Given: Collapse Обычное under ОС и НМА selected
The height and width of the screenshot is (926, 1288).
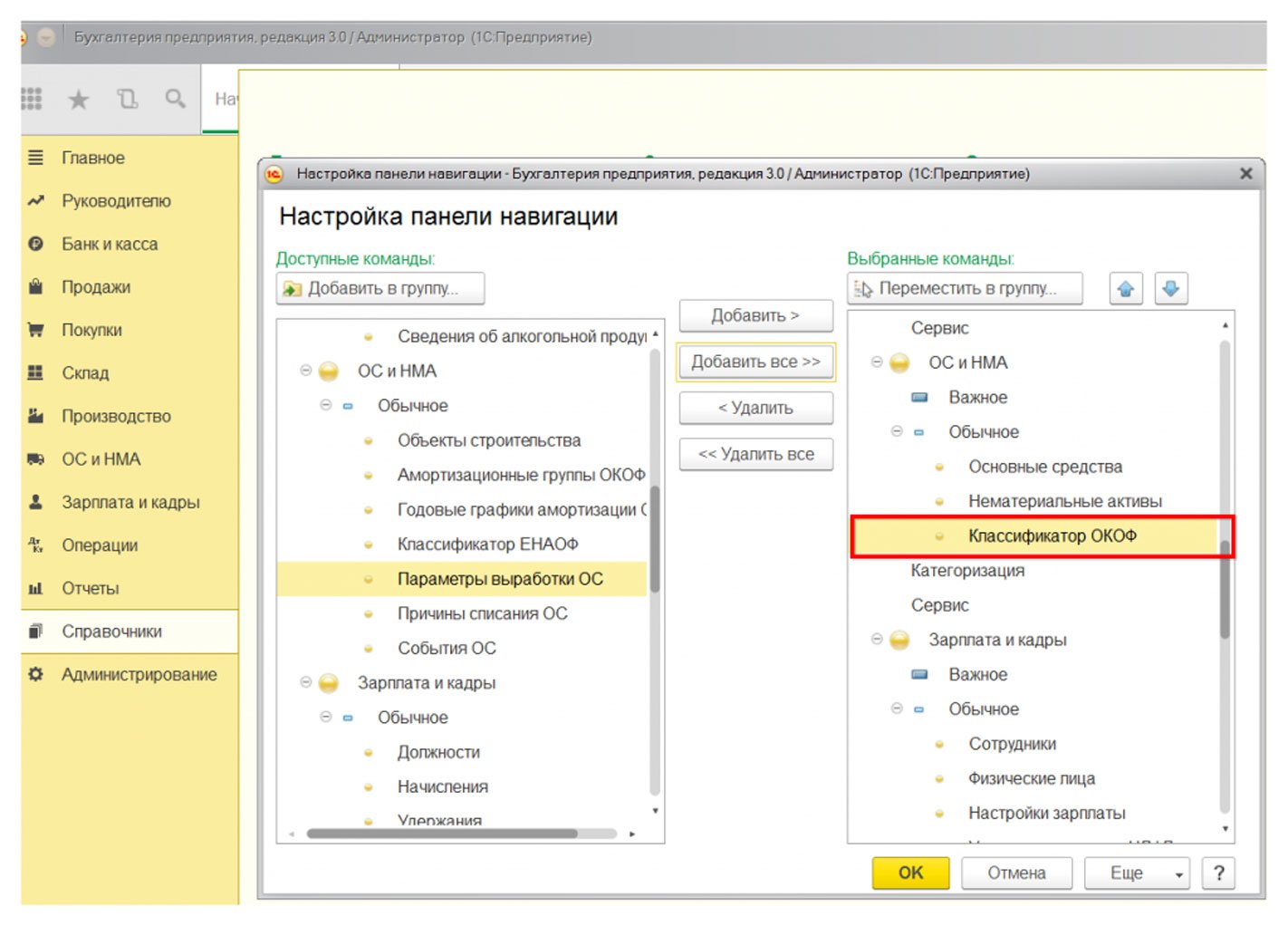Looking at the screenshot, I should tap(897, 431).
